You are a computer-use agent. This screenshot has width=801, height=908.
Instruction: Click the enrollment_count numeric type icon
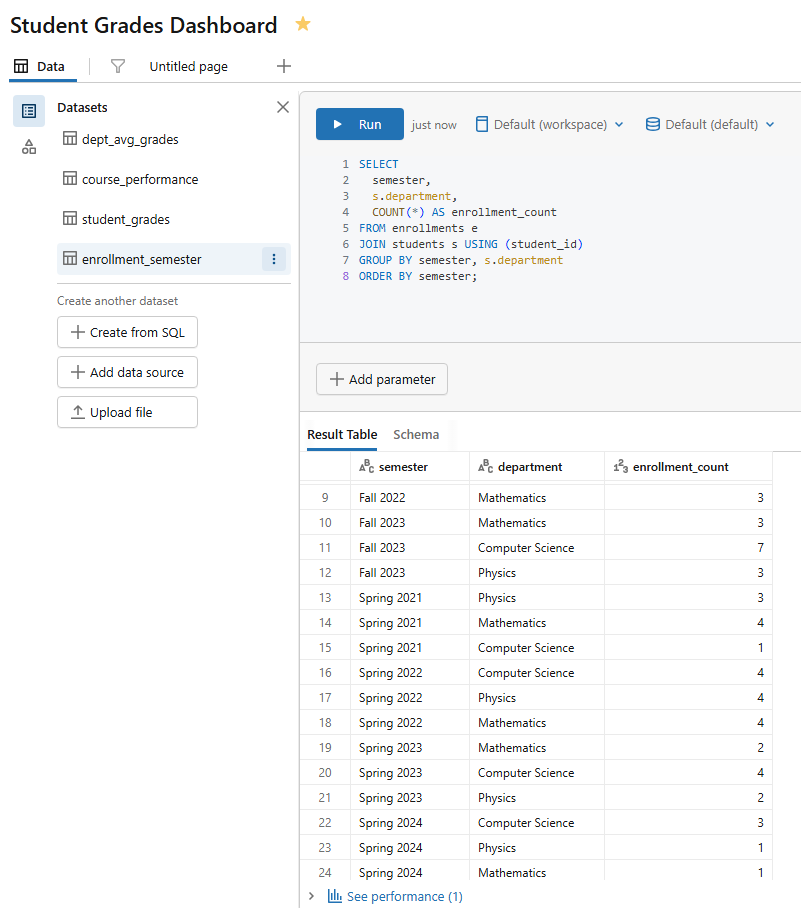(621, 466)
